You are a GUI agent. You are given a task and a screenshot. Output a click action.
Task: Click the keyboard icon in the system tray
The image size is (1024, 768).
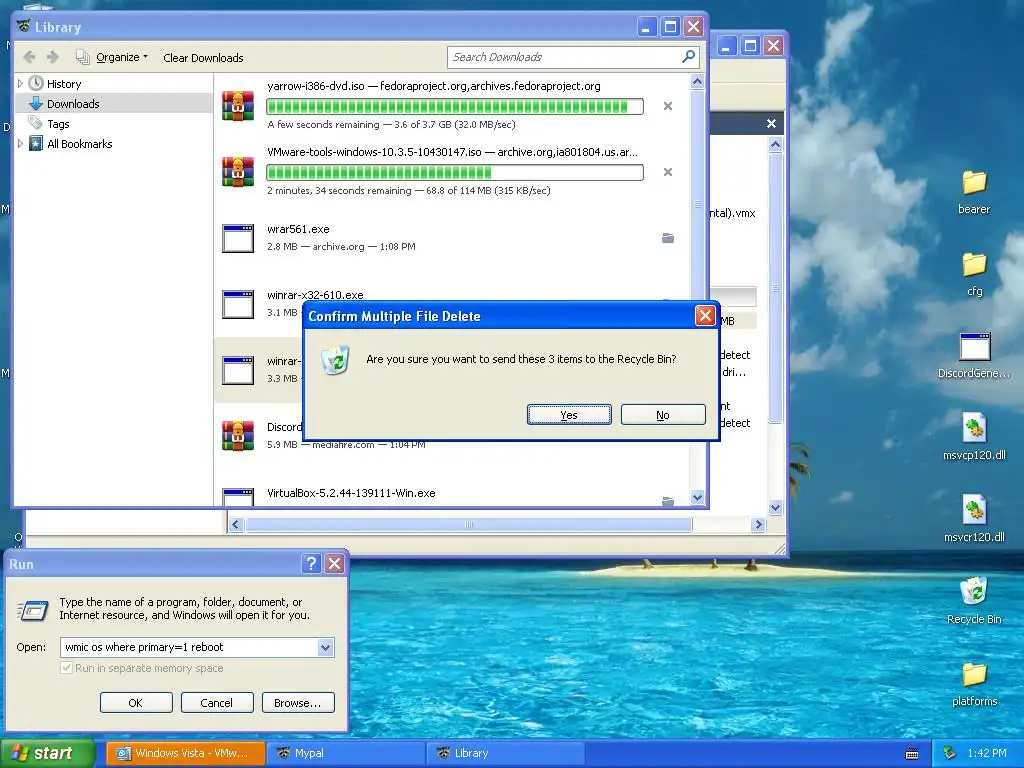tap(912, 754)
